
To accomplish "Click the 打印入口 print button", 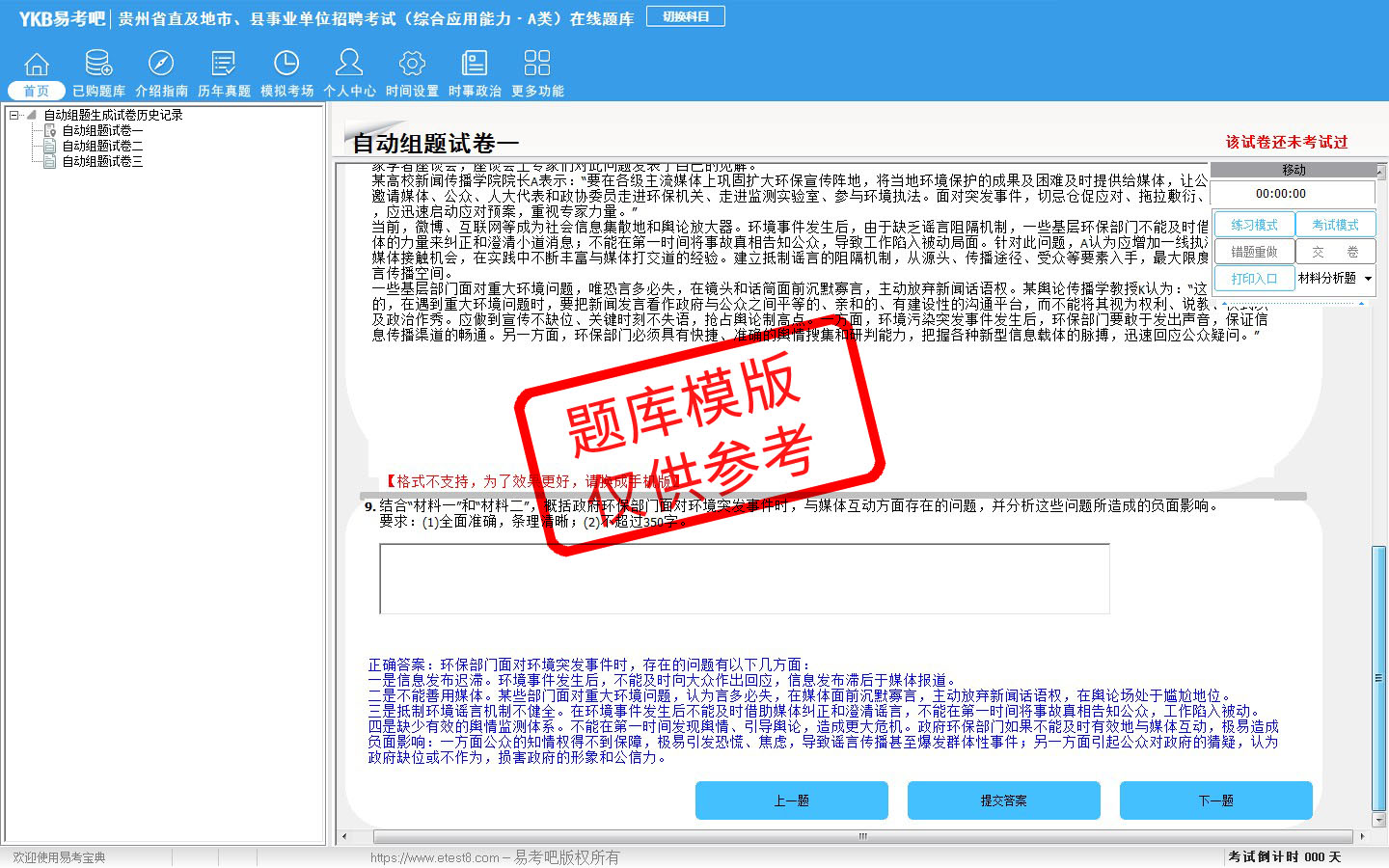I will click(1254, 279).
